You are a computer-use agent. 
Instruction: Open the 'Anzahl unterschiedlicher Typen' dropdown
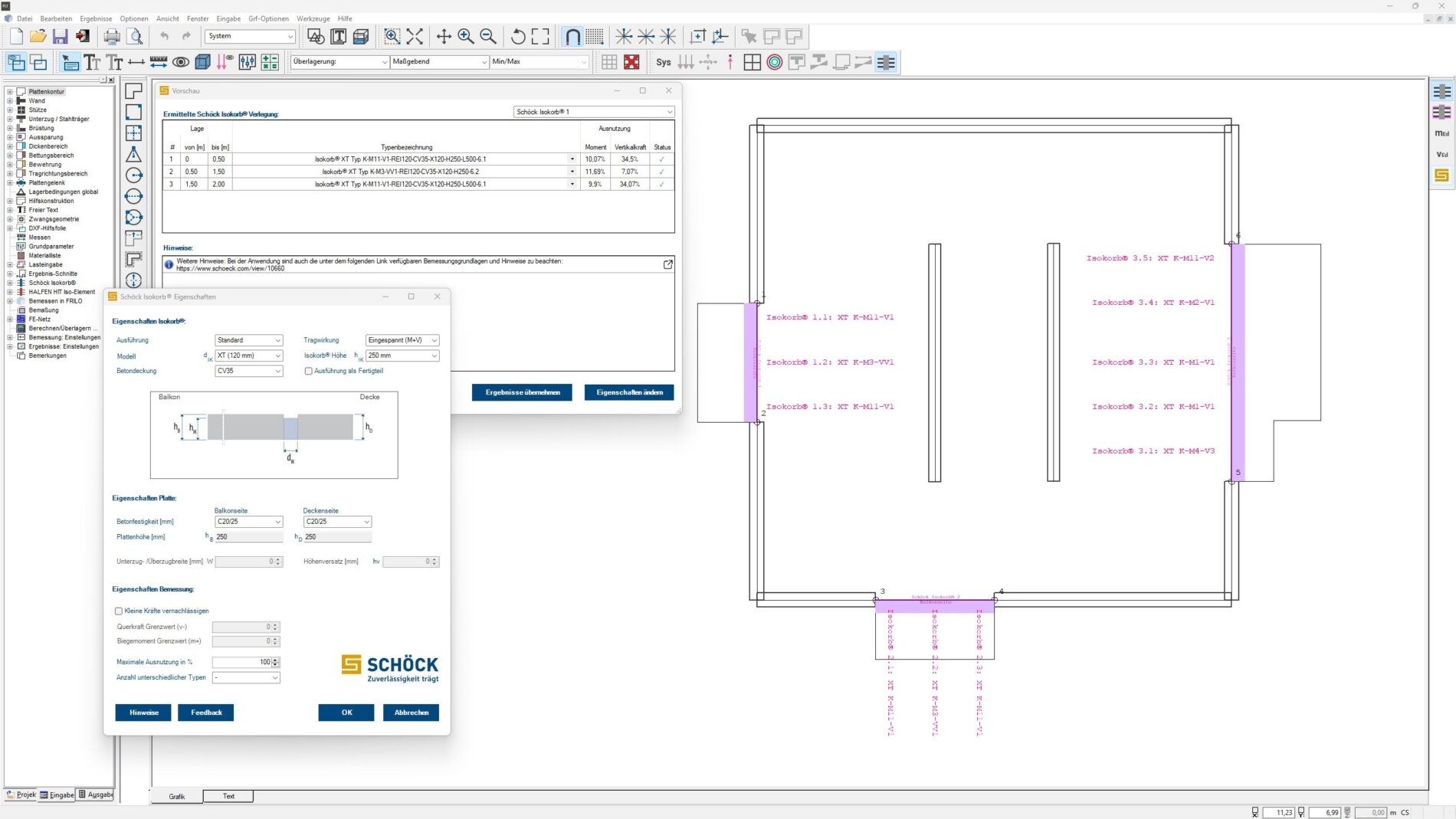point(246,677)
